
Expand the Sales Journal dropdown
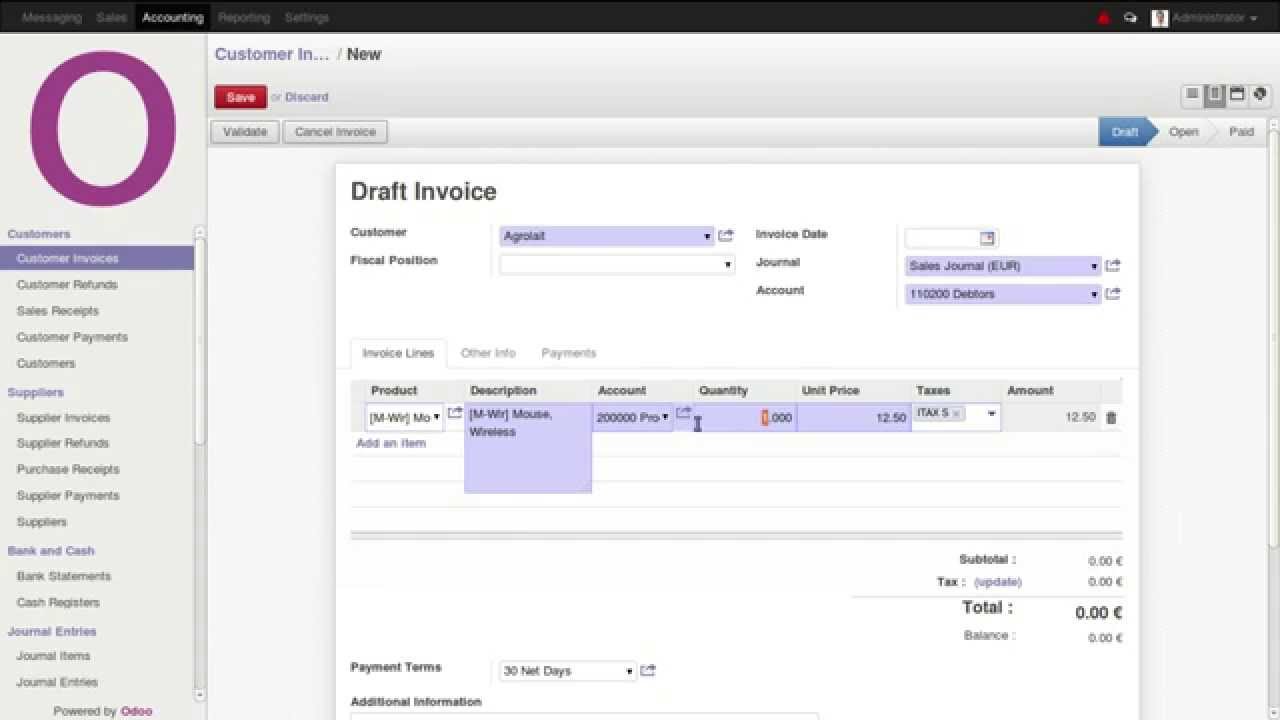click(1094, 267)
